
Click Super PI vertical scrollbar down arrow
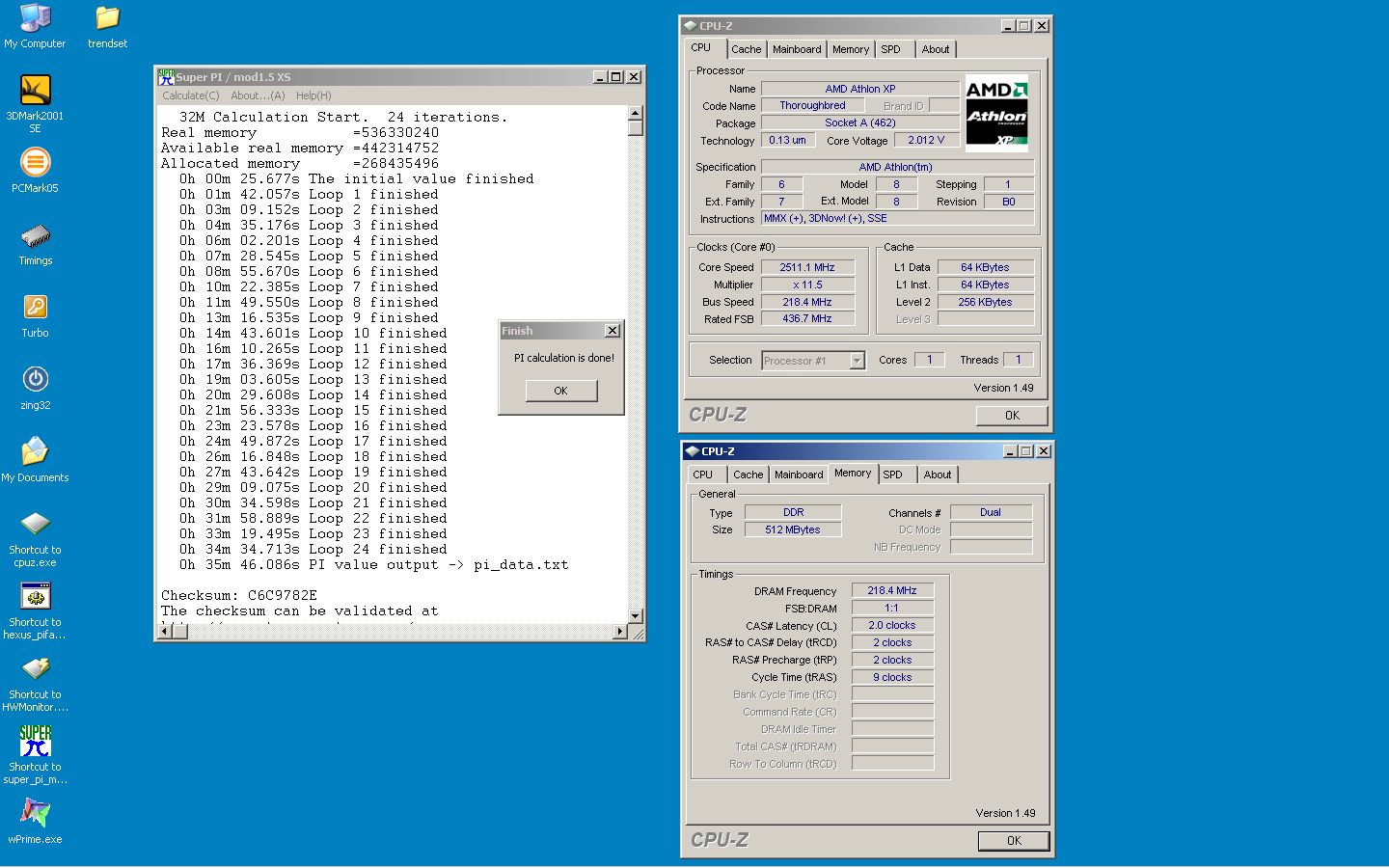635,615
